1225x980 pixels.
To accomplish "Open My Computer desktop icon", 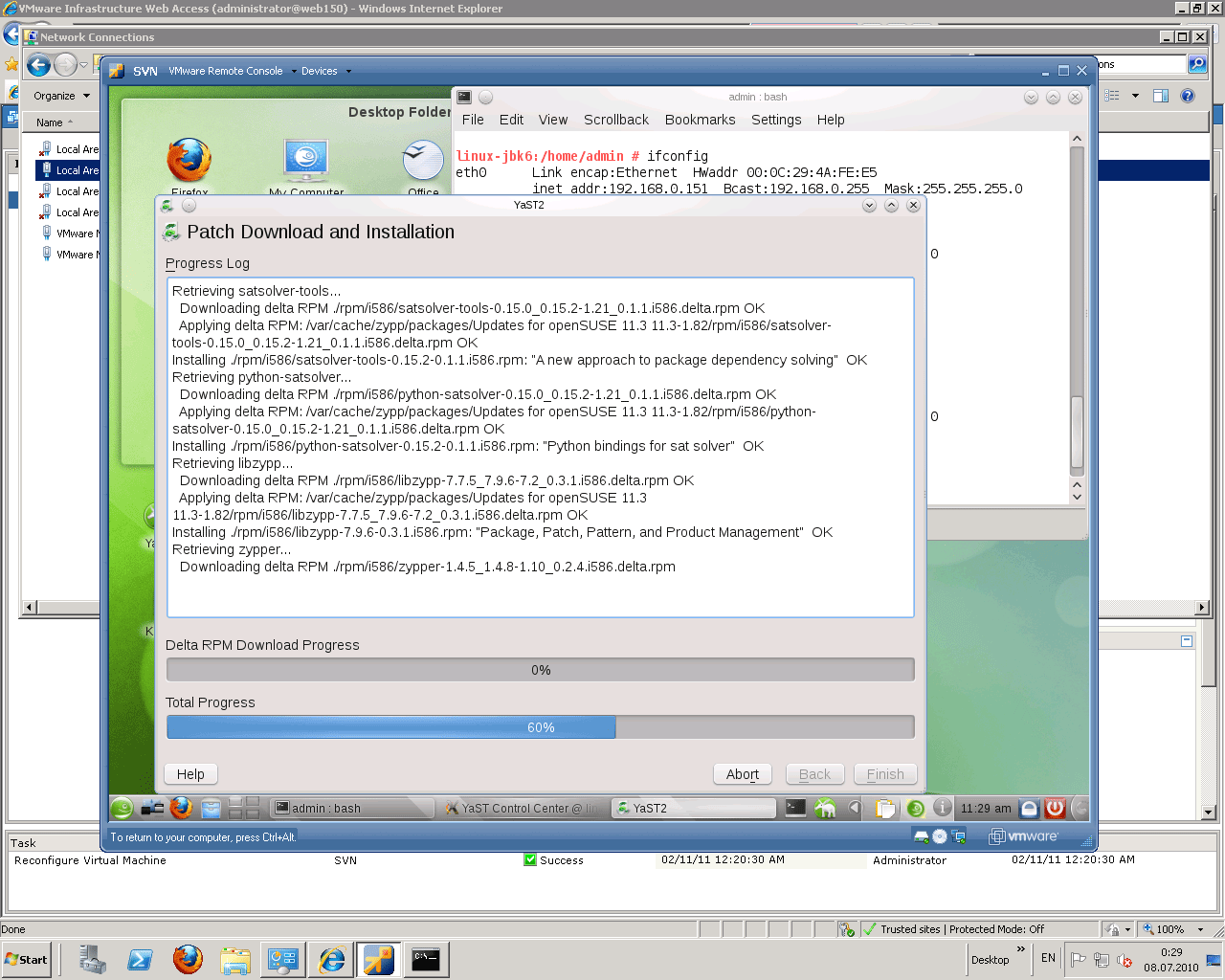I will point(306,161).
